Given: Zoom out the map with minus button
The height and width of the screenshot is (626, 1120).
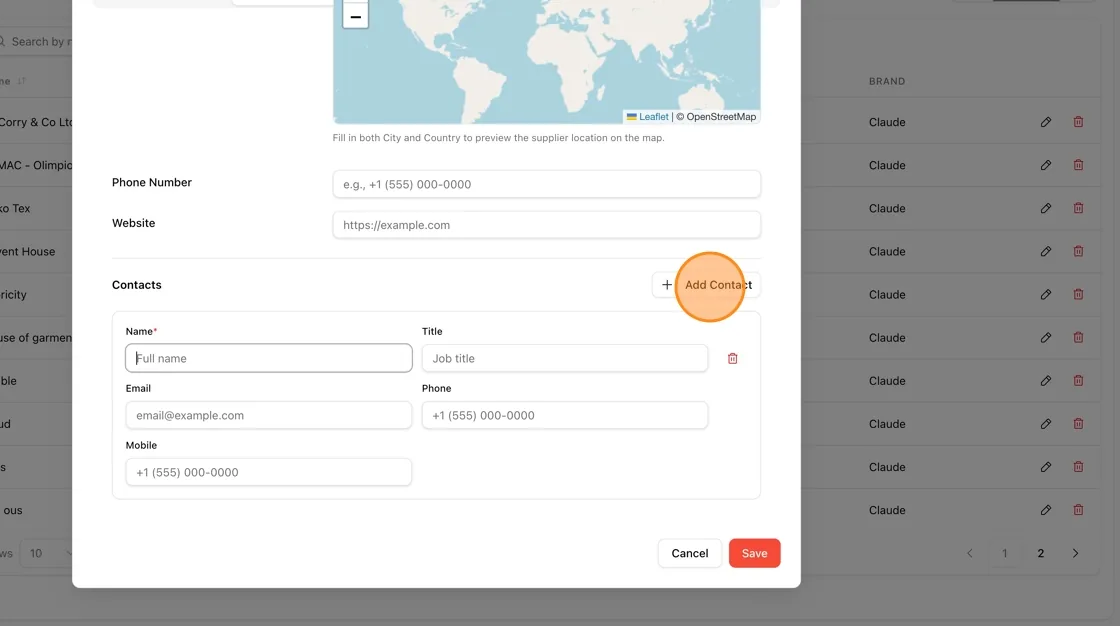Looking at the screenshot, I should [355, 16].
